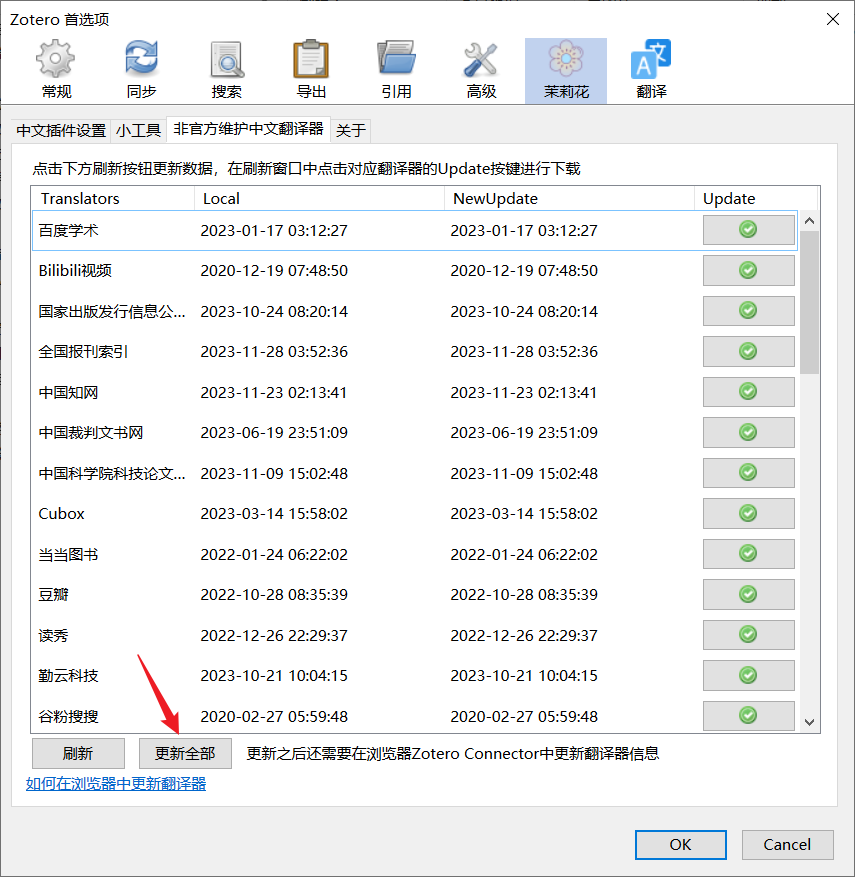The height and width of the screenshot is (877, 855).
Task: Open the 搜索 search preferences pane
Action: click(x=226, y=70)
